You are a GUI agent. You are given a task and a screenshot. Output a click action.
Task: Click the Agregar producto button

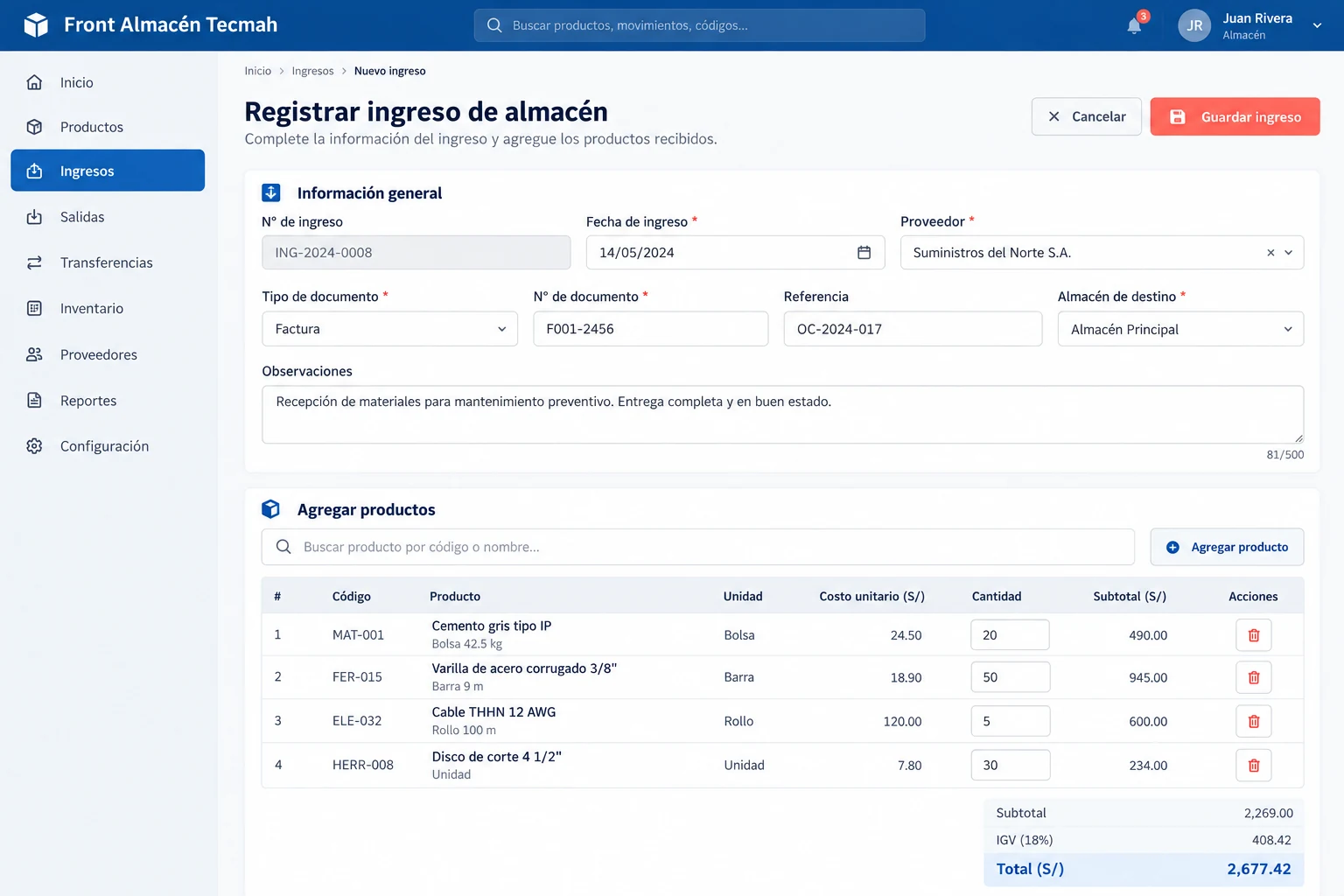pos(1227,547)
